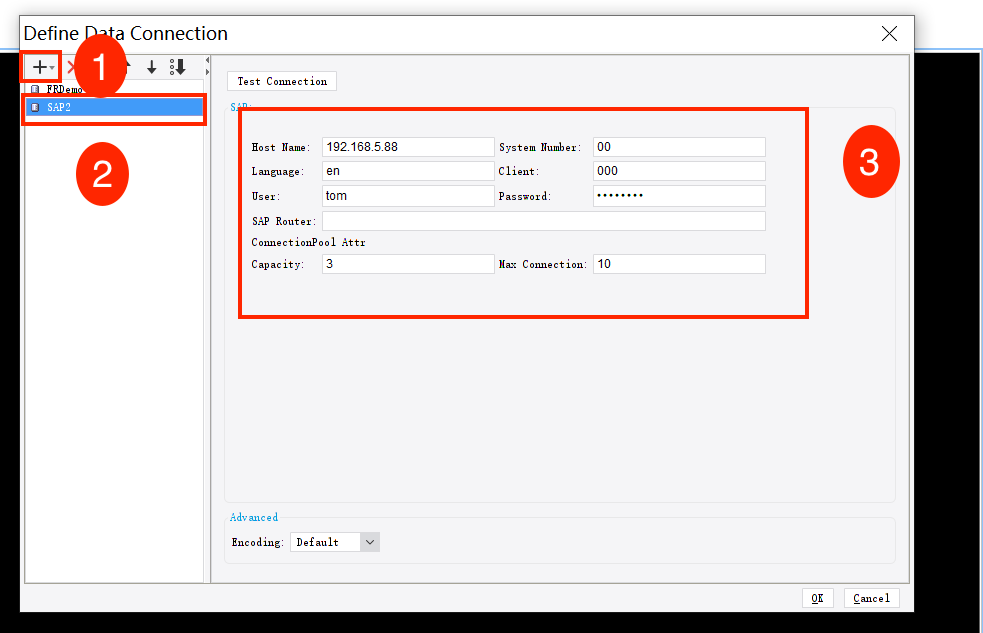This screenshot has height=633, width=983.
Task: Open the Encoding dropdown
Action: 370,542
